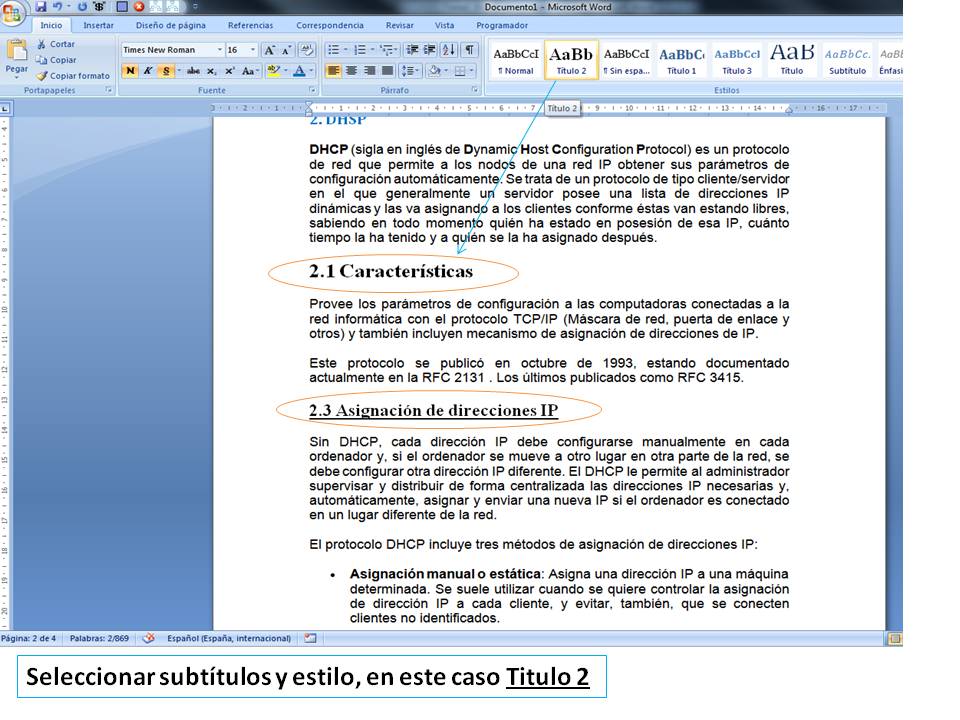Align text right
960x720 pixels.
point(369,71)
